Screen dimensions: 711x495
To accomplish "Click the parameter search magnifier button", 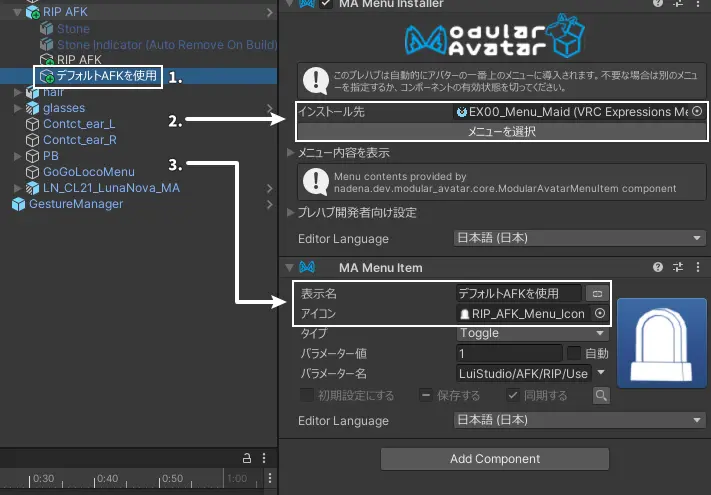I will click(x=601, y=395).
